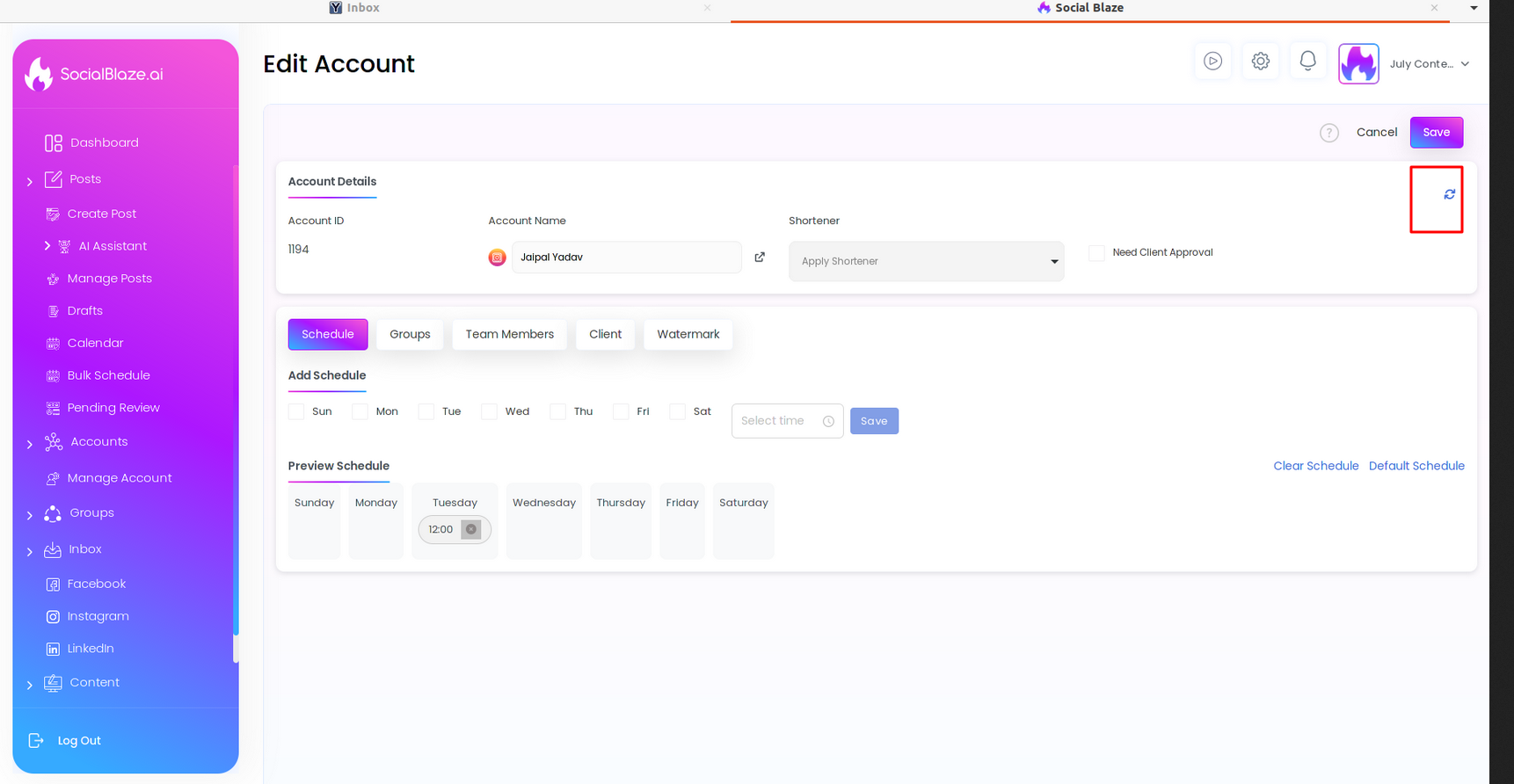1514x784 pixels.
Task: Close the Social Blaze browser tab
Action: 1434,8
